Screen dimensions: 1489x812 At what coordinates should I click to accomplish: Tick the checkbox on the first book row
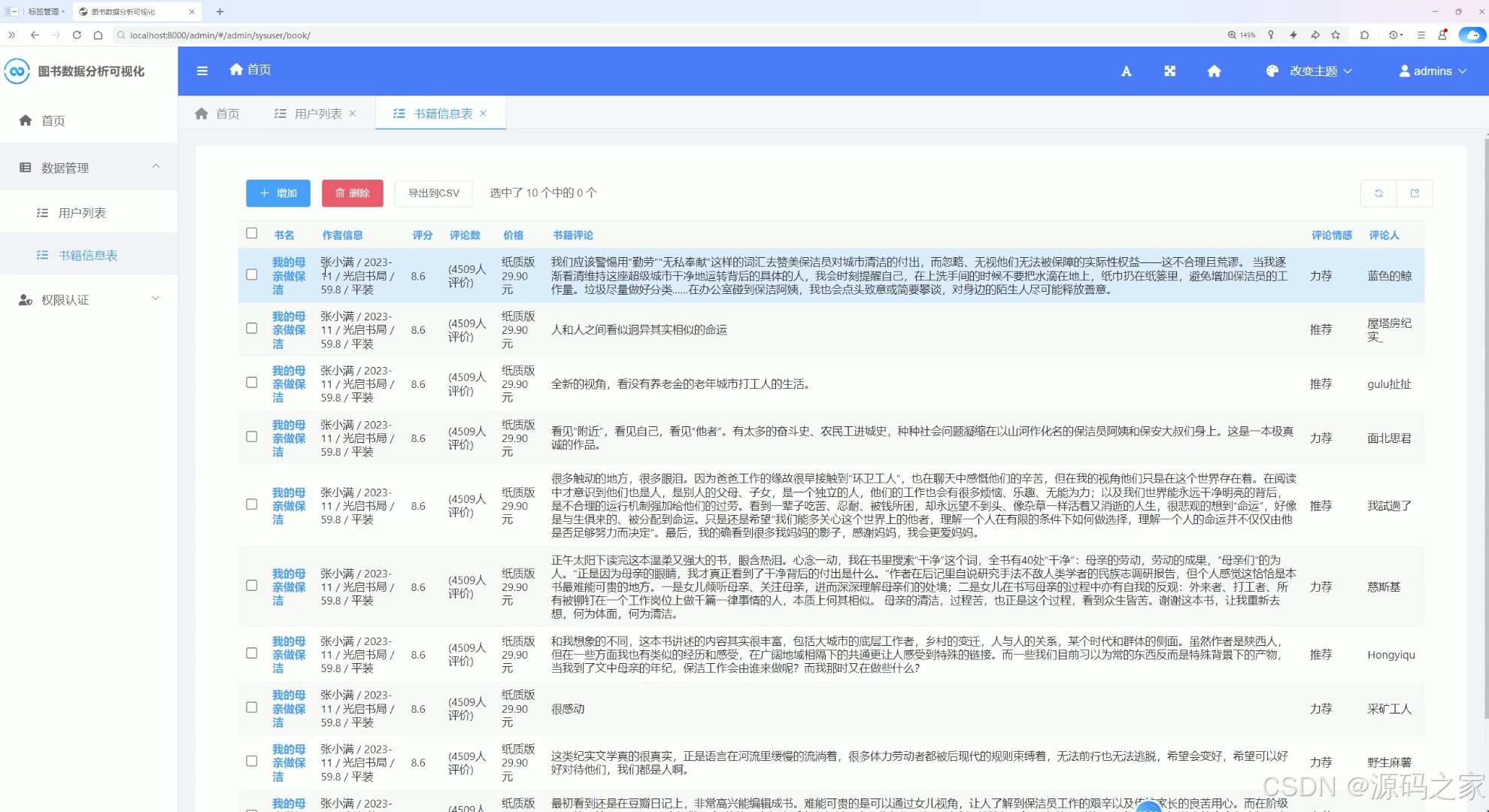[x=252, y=274]
